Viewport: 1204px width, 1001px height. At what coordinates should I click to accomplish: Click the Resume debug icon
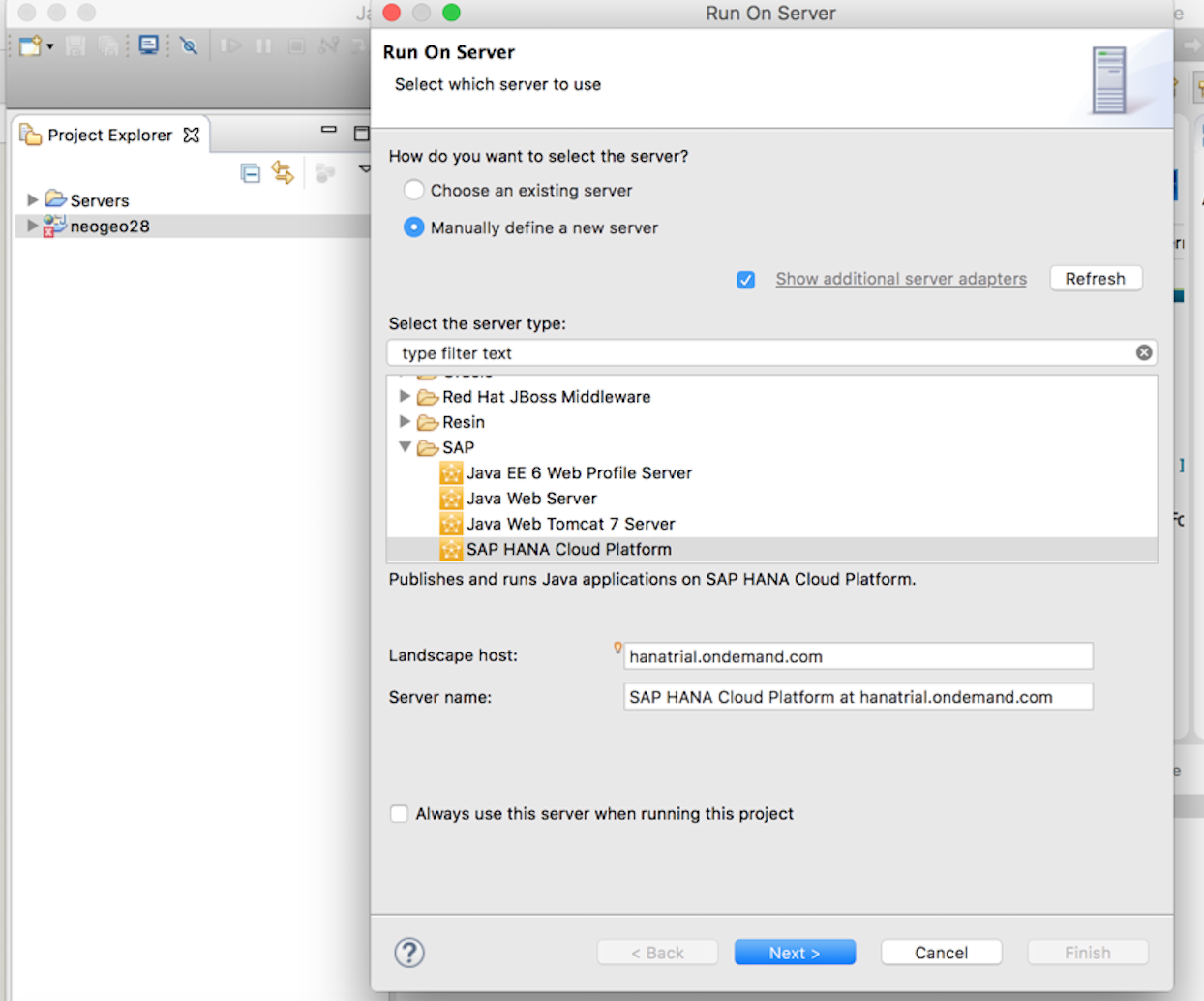click(230, 45)
